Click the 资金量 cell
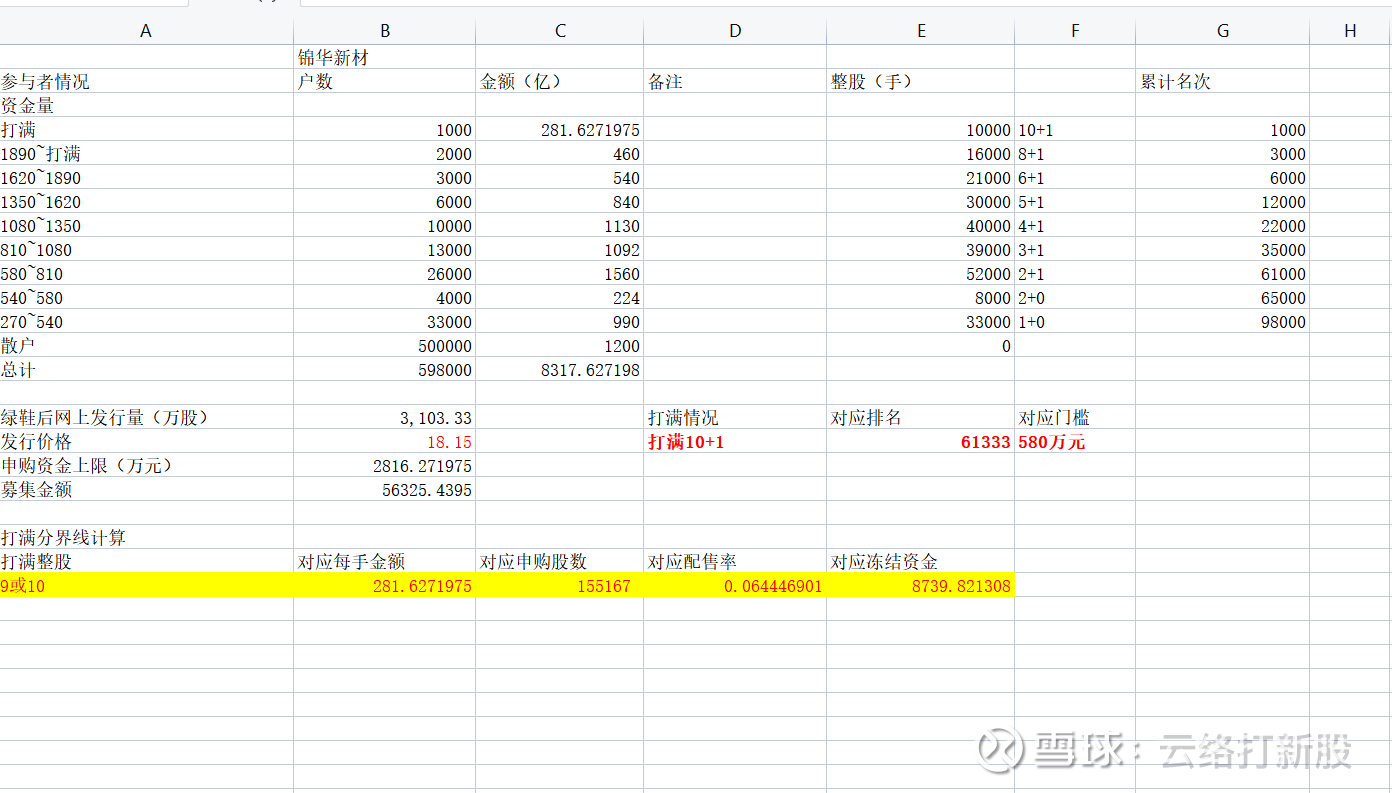Viewport: 1392px width, 793px height. click(146, 105)
